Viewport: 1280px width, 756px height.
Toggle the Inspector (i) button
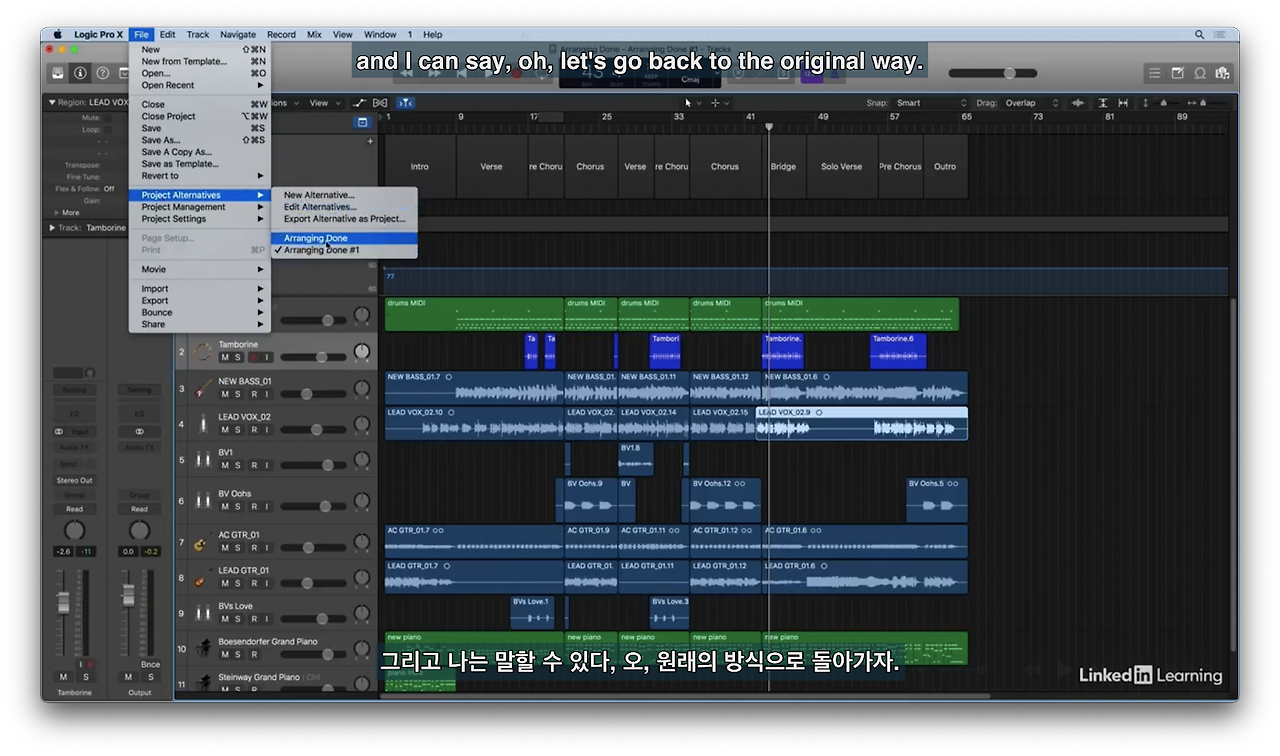click(x=81, y=73)
